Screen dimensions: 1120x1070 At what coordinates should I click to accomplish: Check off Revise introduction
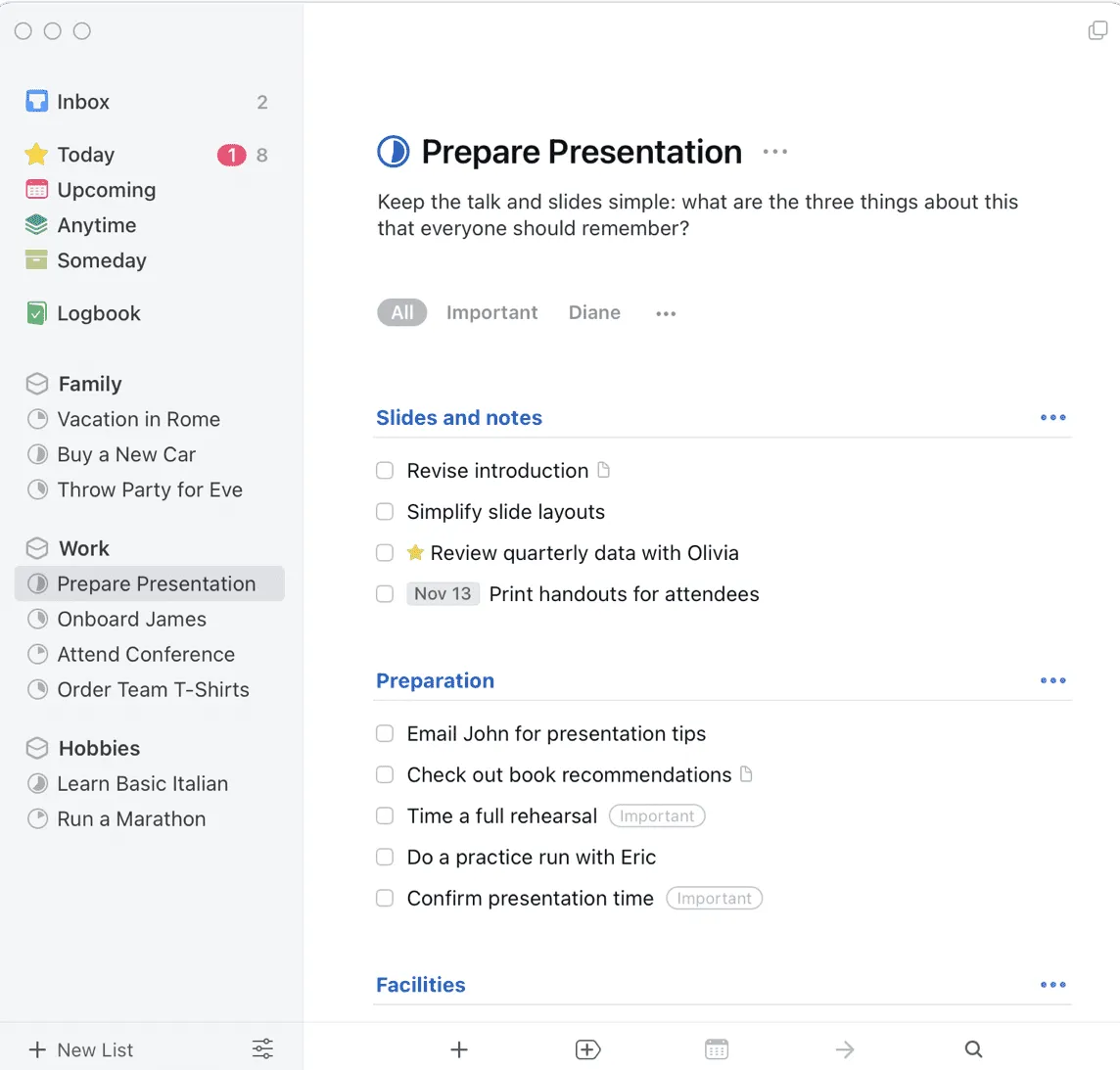[x=385, y=470]
